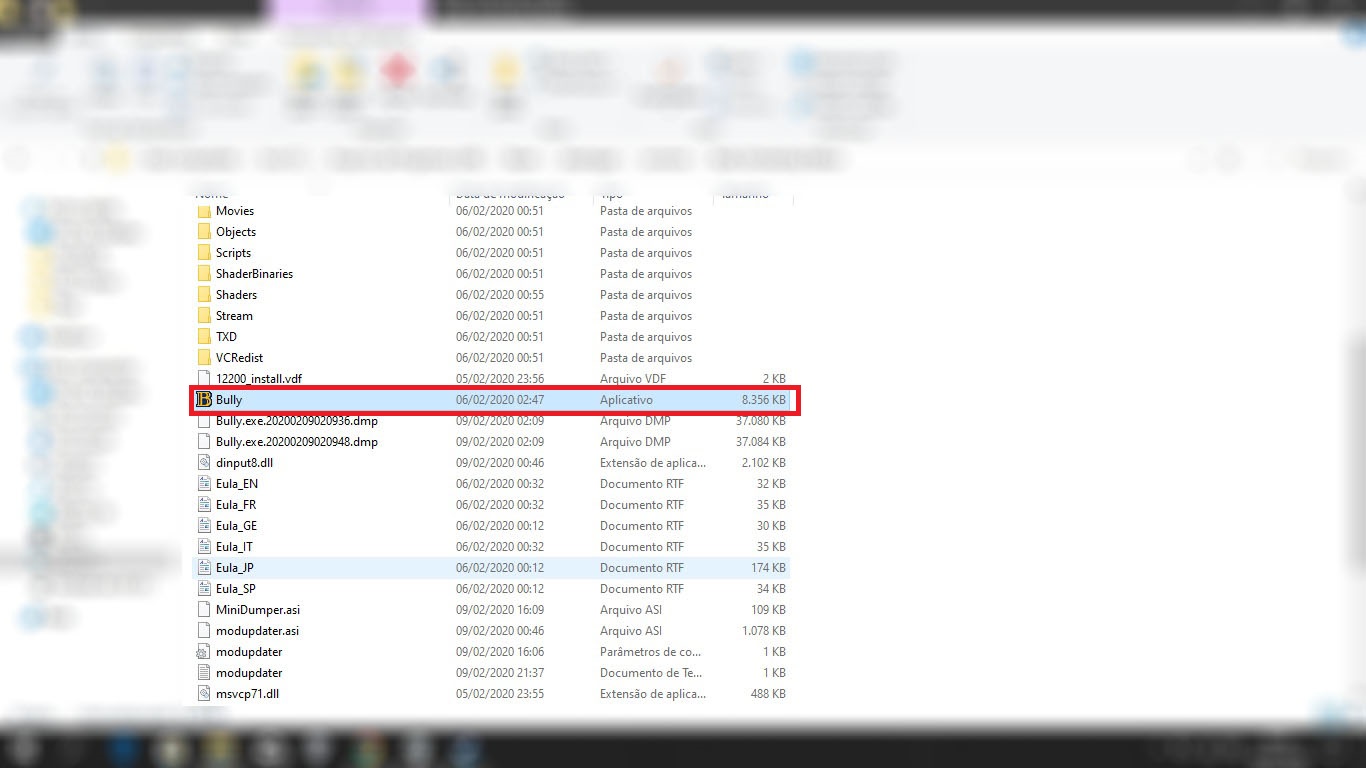The width and height of the screenshot is (1366, 768).
Task: Click the Eula_FR document icon
Action: 204,505
